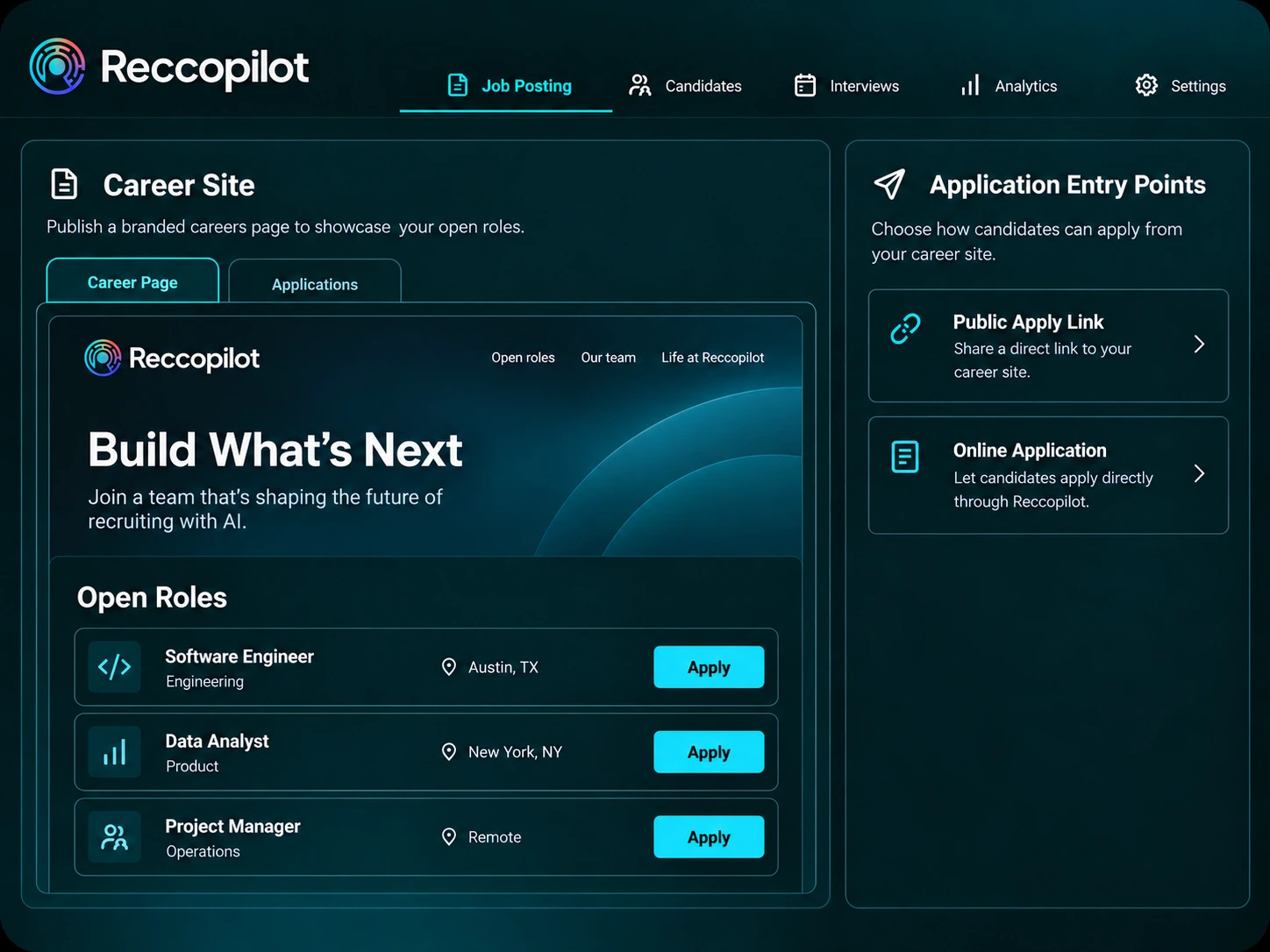
Task: Expand Online Application chevron arrow
Action: pyautogui.click(x=1199, y=474)
